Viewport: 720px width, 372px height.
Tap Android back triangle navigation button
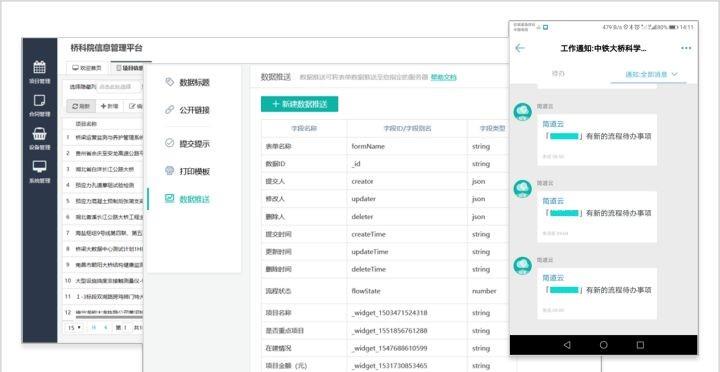(567, 345)
